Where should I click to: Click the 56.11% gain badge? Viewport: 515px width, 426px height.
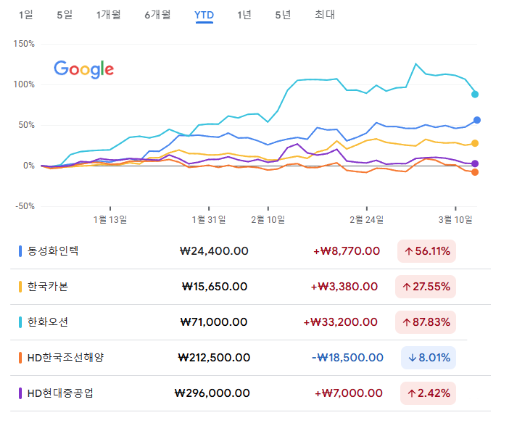coord(427,251)
